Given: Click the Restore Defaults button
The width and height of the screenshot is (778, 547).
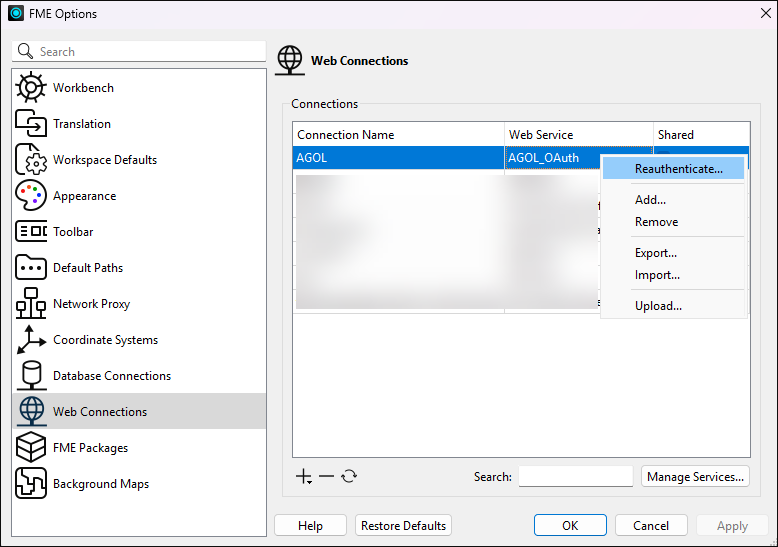Looking at the screenshot, I should click(x=403, y=525).
